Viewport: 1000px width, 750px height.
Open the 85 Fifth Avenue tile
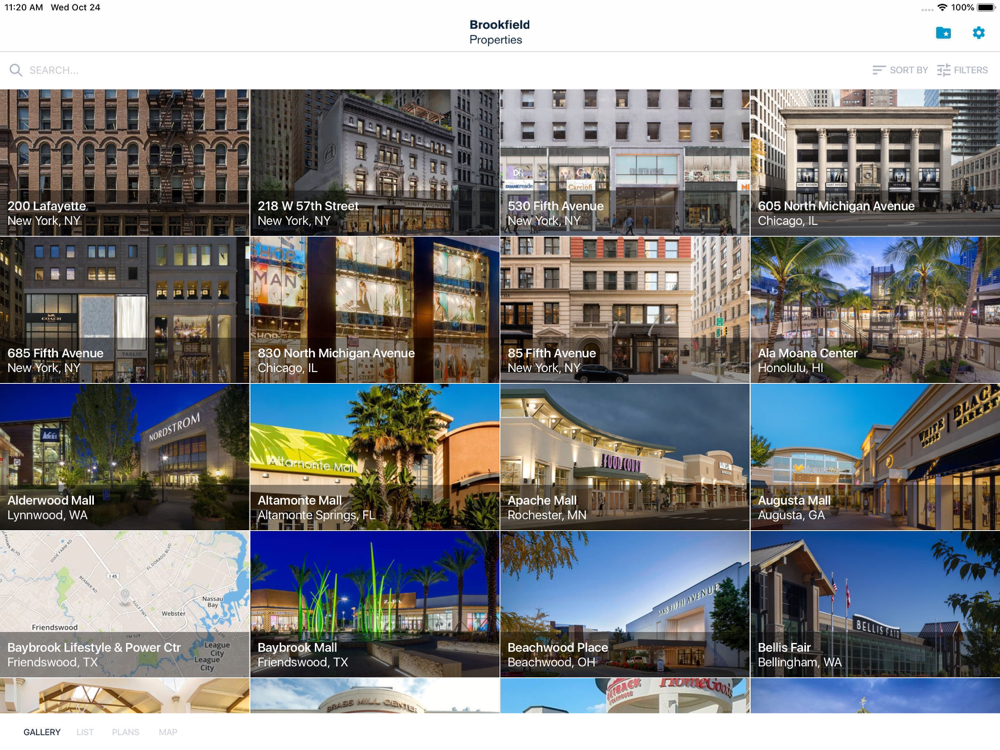coord(625,310)
